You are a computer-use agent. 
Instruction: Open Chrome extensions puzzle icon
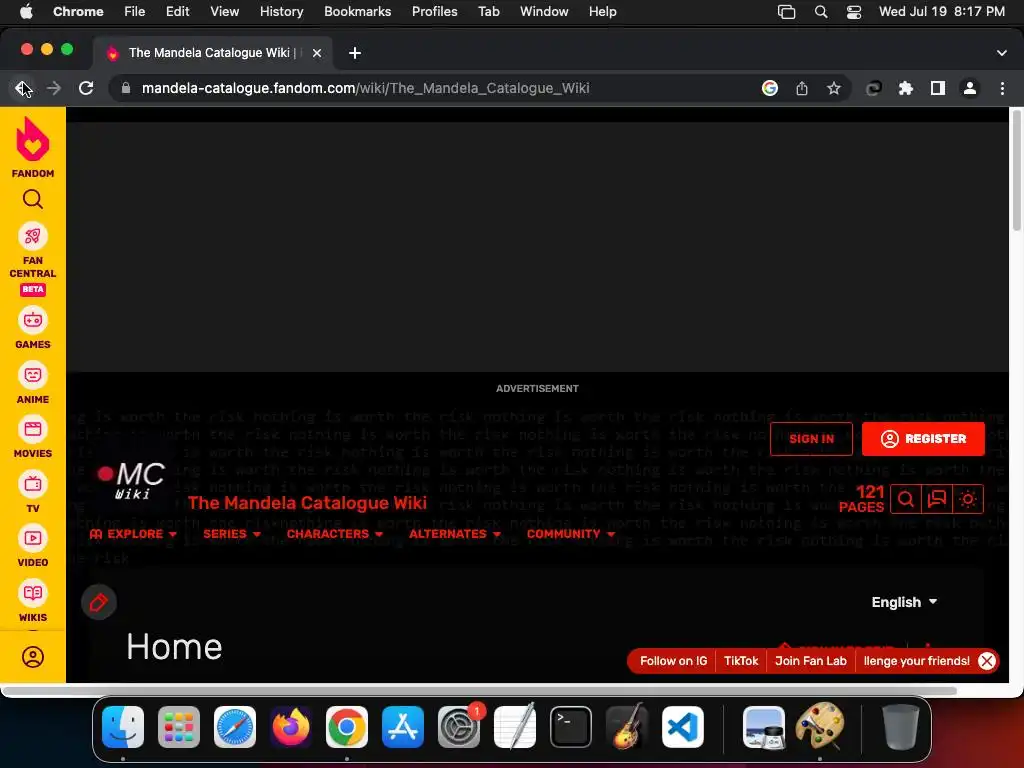pos(906,88)
